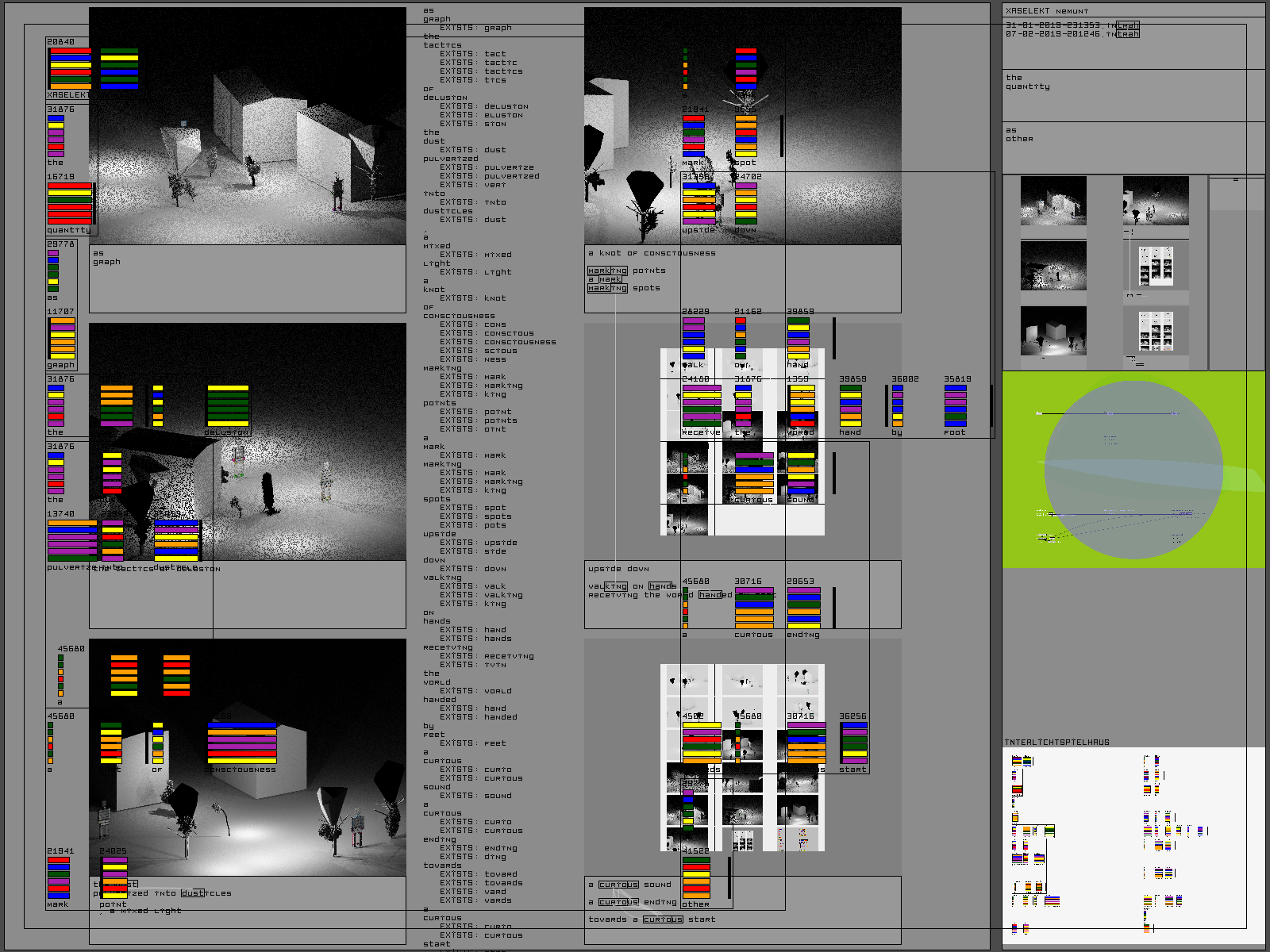Click the "ending" color stack 29653
1270x952 pixels.
803,608
